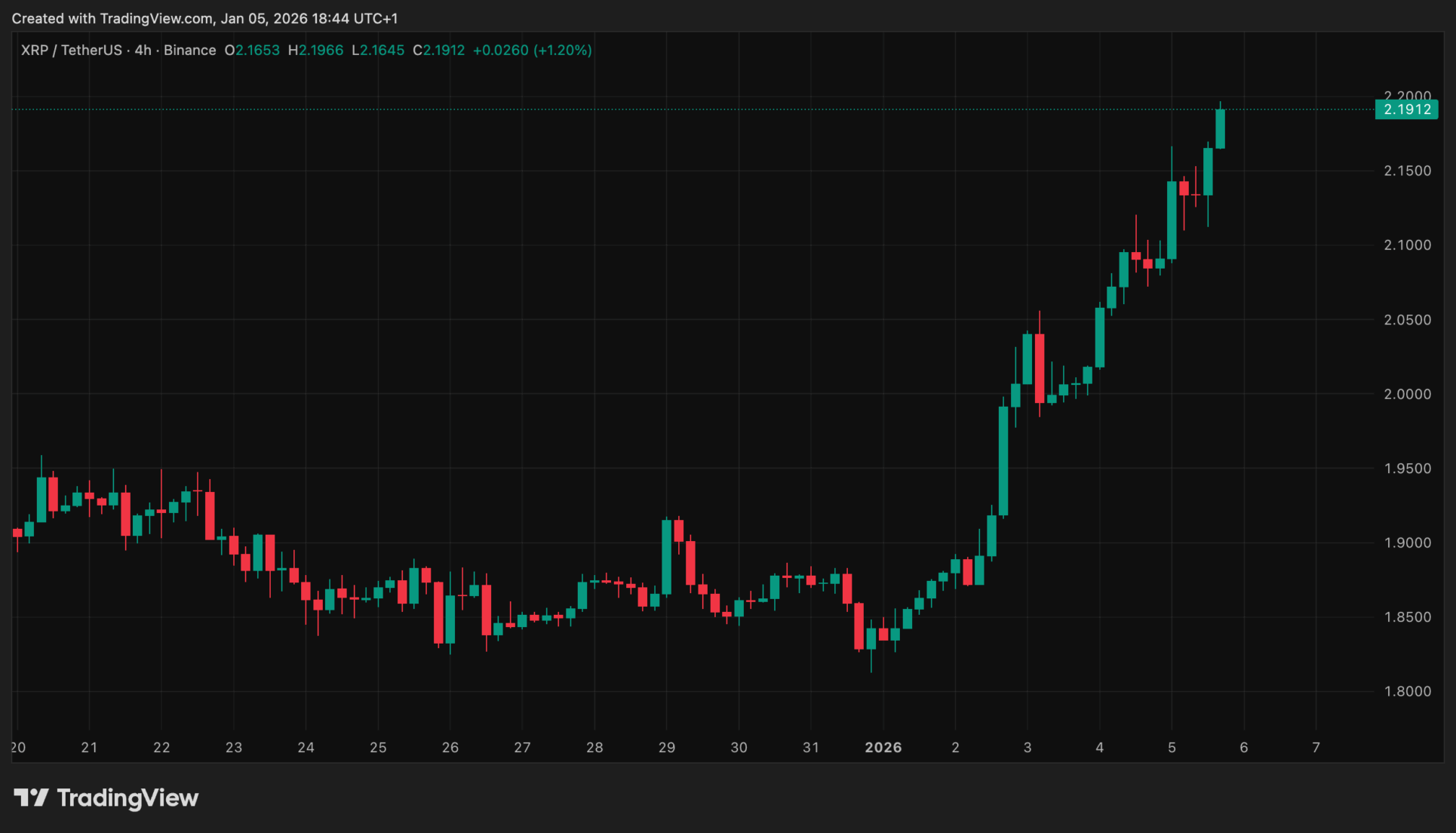Click the TradingView logo icon
1456x833 pixels.
tap(31, 798)
